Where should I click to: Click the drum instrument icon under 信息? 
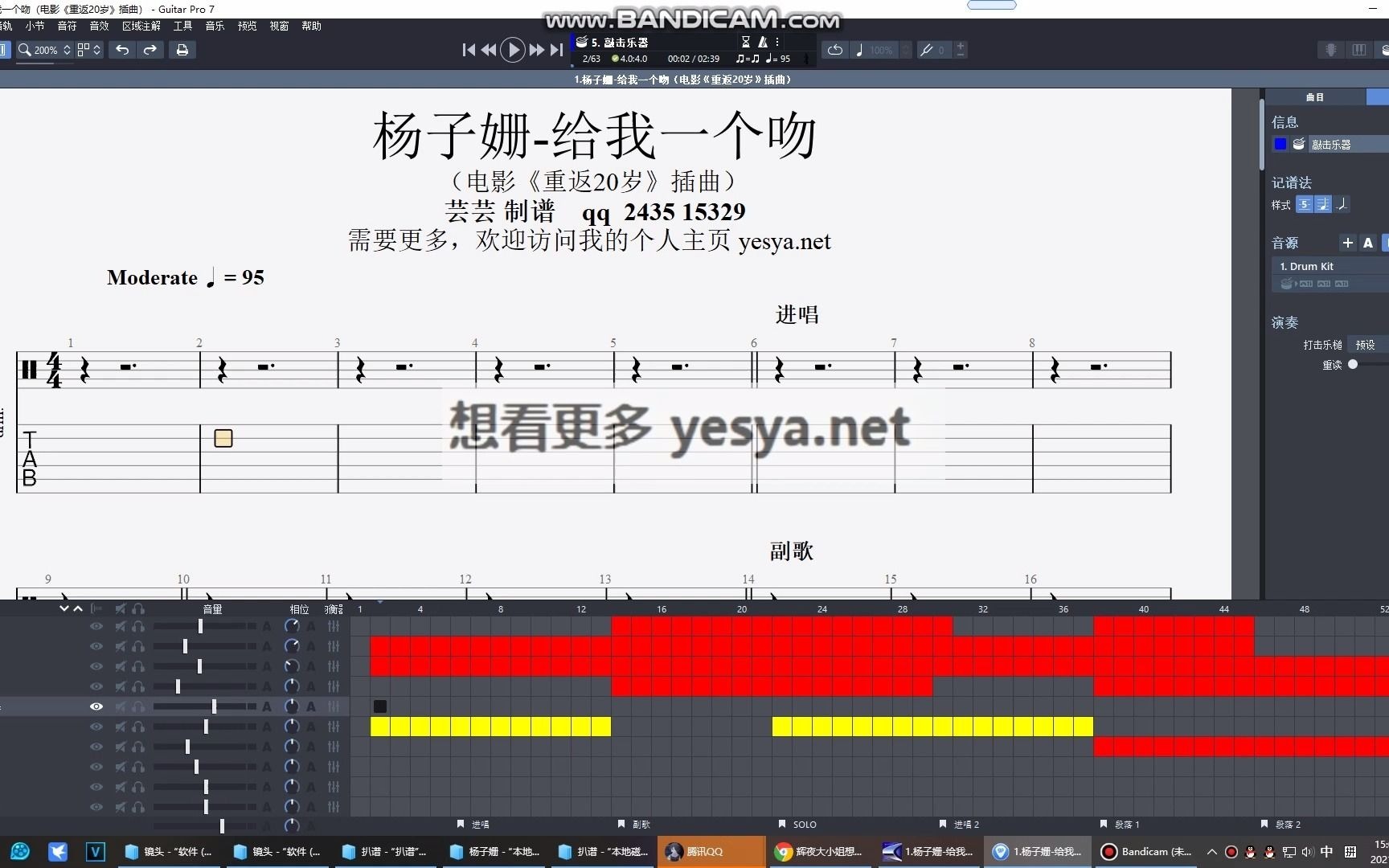click(1298, 144)
